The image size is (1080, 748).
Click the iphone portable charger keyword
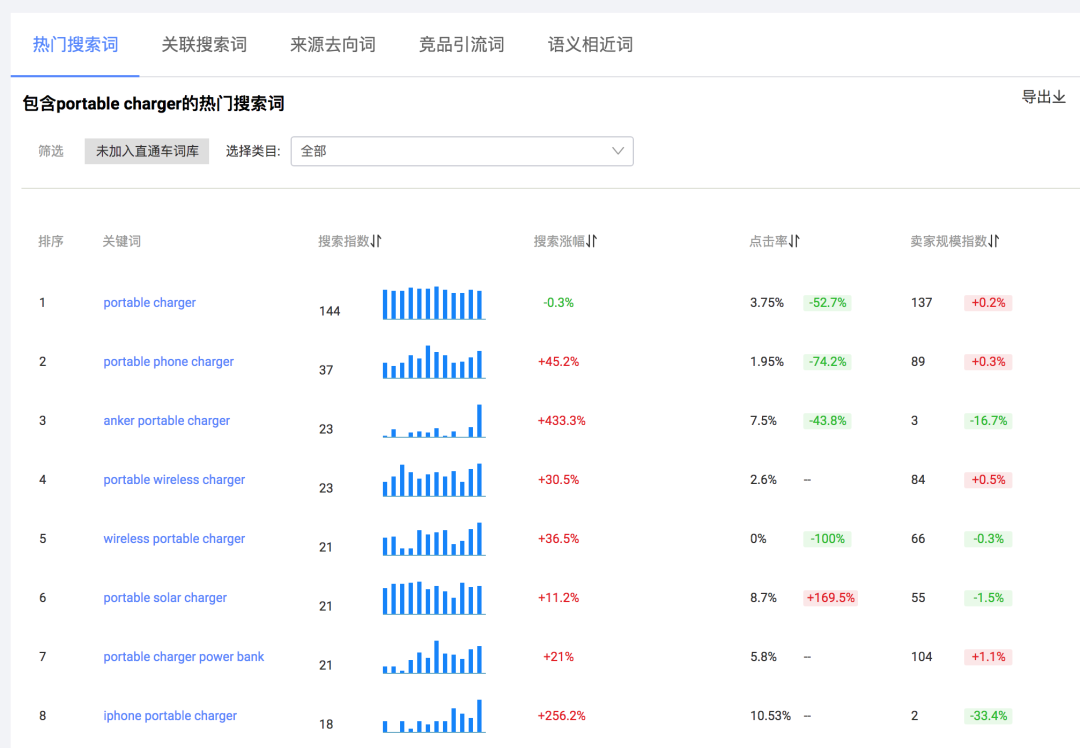[169, 715]
